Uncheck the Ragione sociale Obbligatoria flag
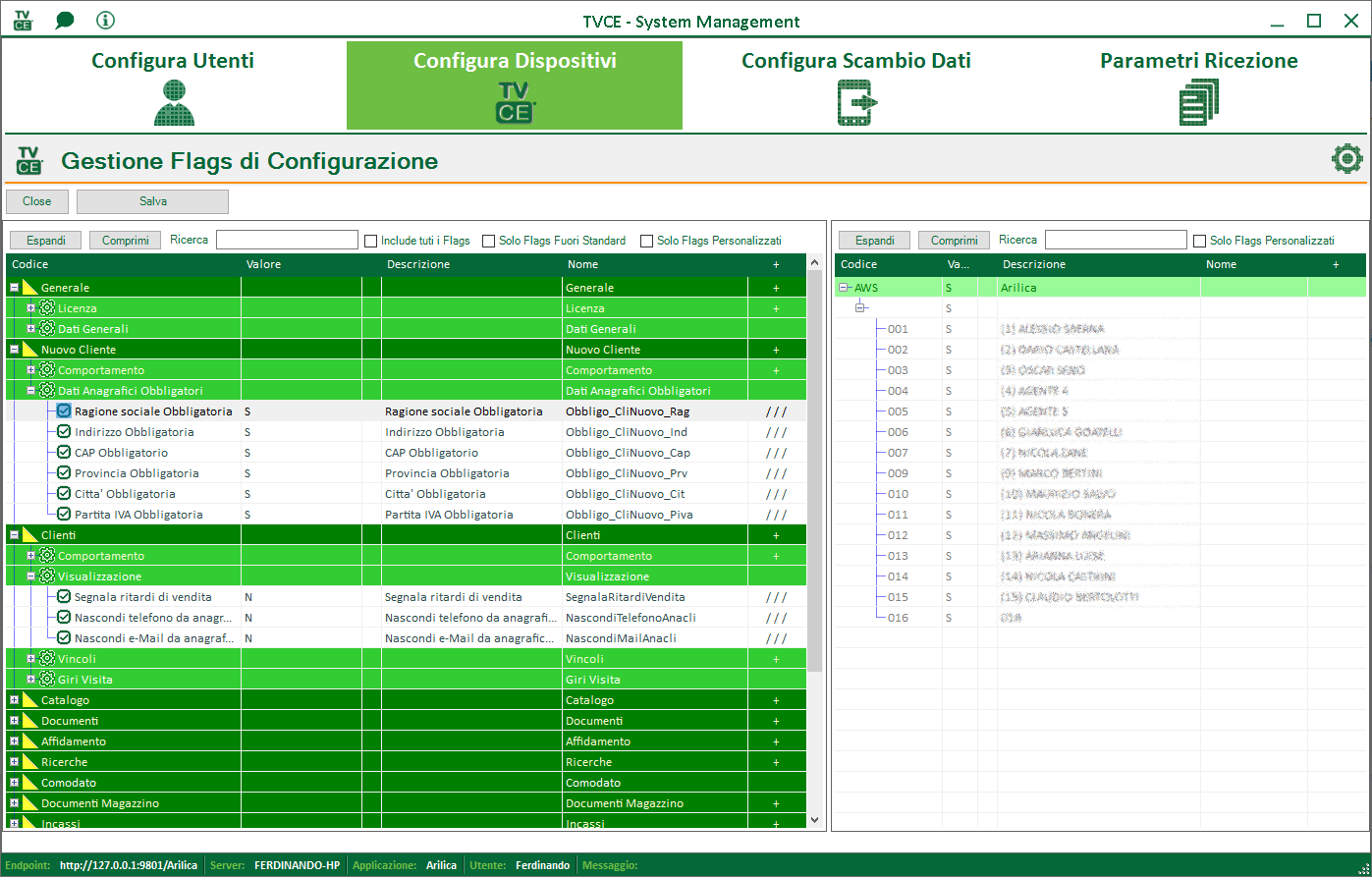Image resolution: width=1372 pixels, height=877 pixels. tap(64, 411)
